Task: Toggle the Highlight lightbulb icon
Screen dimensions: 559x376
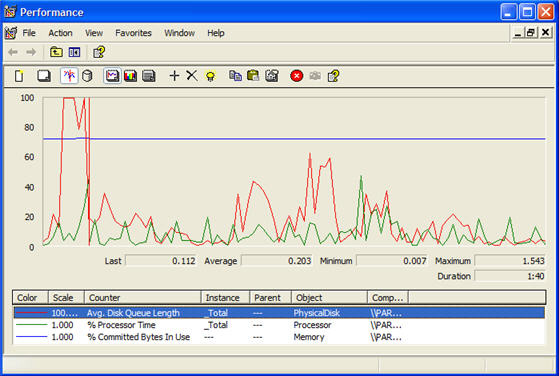Action: 210,76
